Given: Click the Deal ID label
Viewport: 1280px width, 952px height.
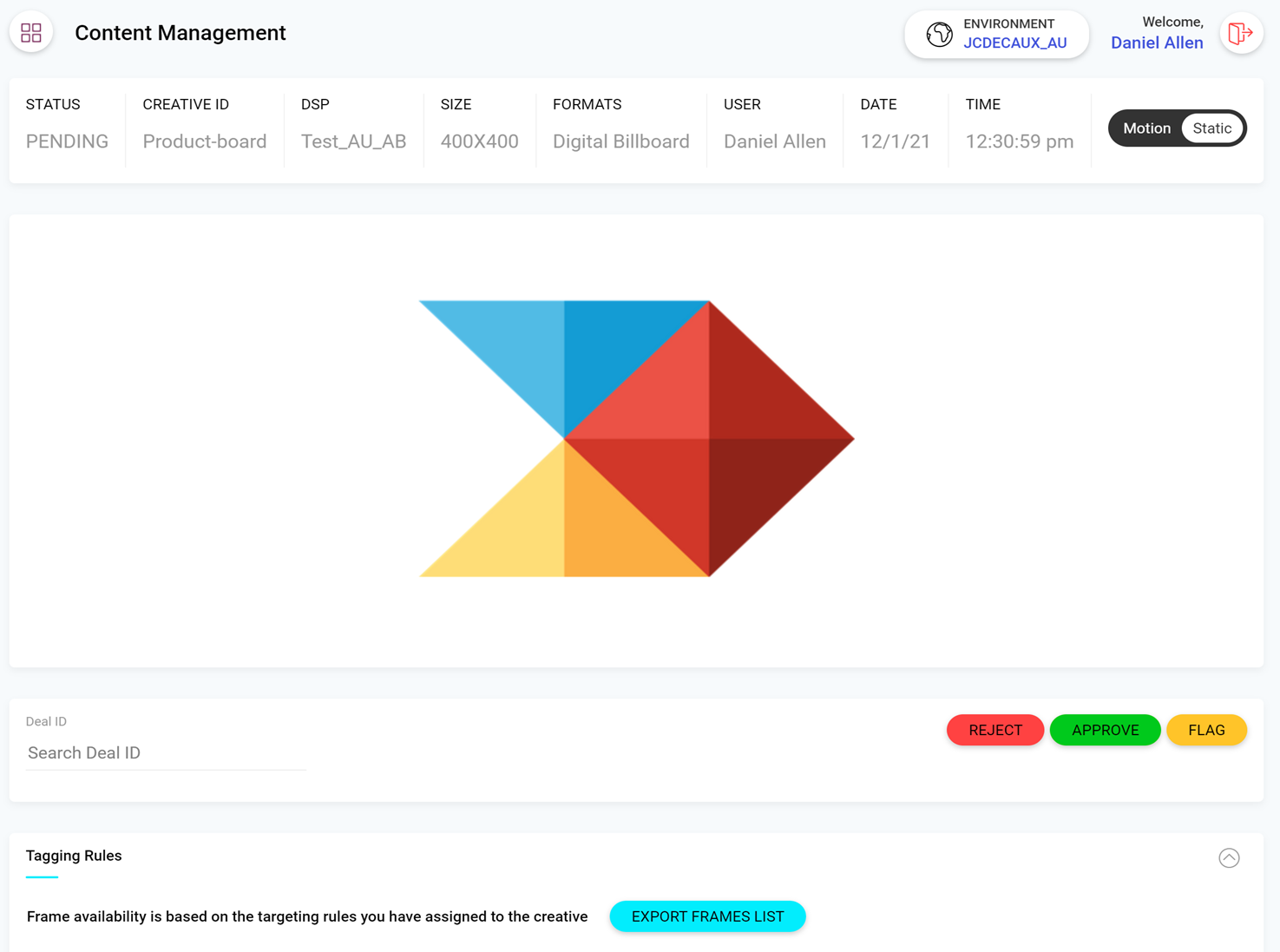Looking at the screenshot, I should 46,721.
